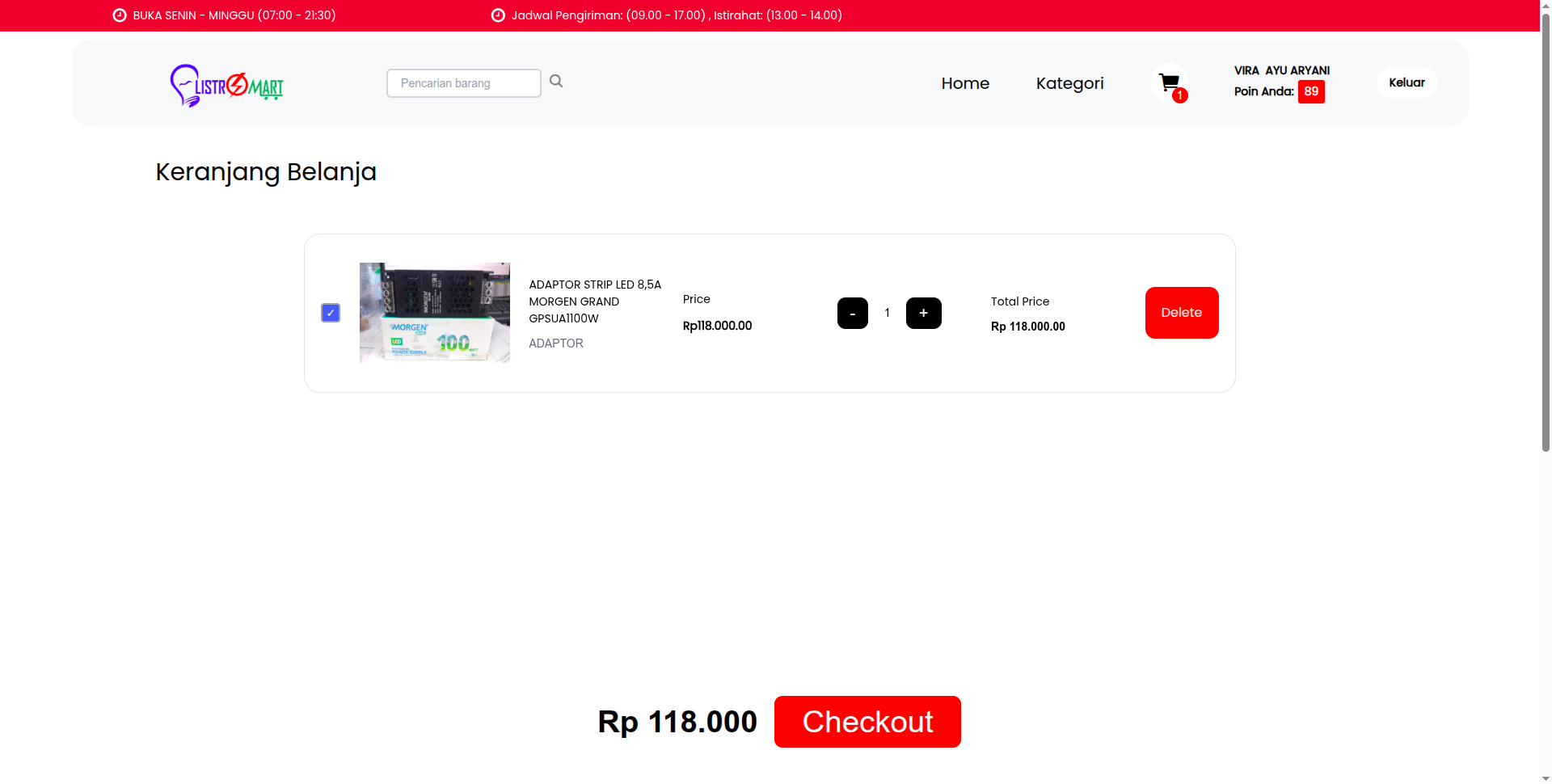Open the shopping cart icon
1552x784 pixels.
pos(1168,82)
